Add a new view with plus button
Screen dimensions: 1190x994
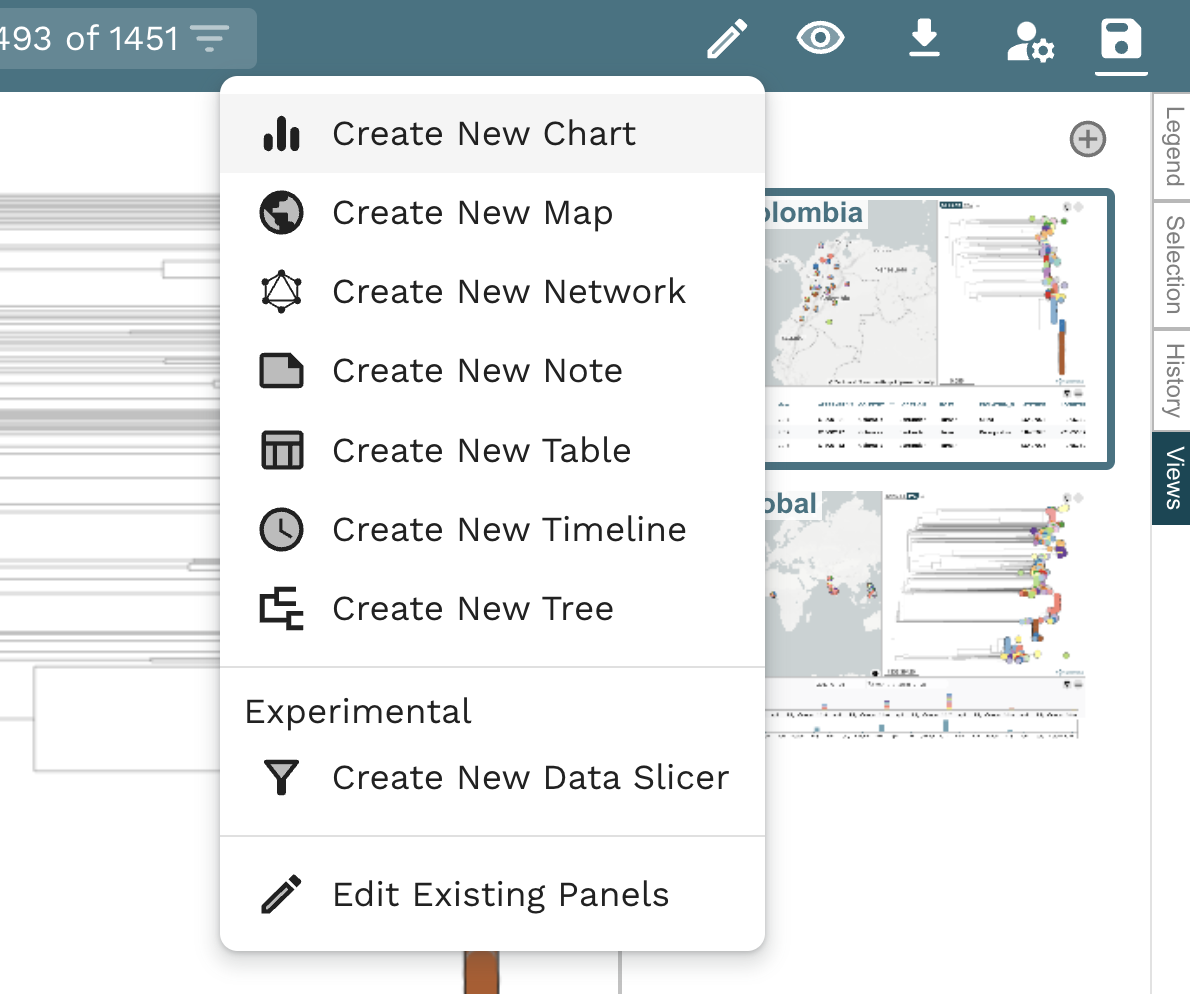[x=1088, y=139]
